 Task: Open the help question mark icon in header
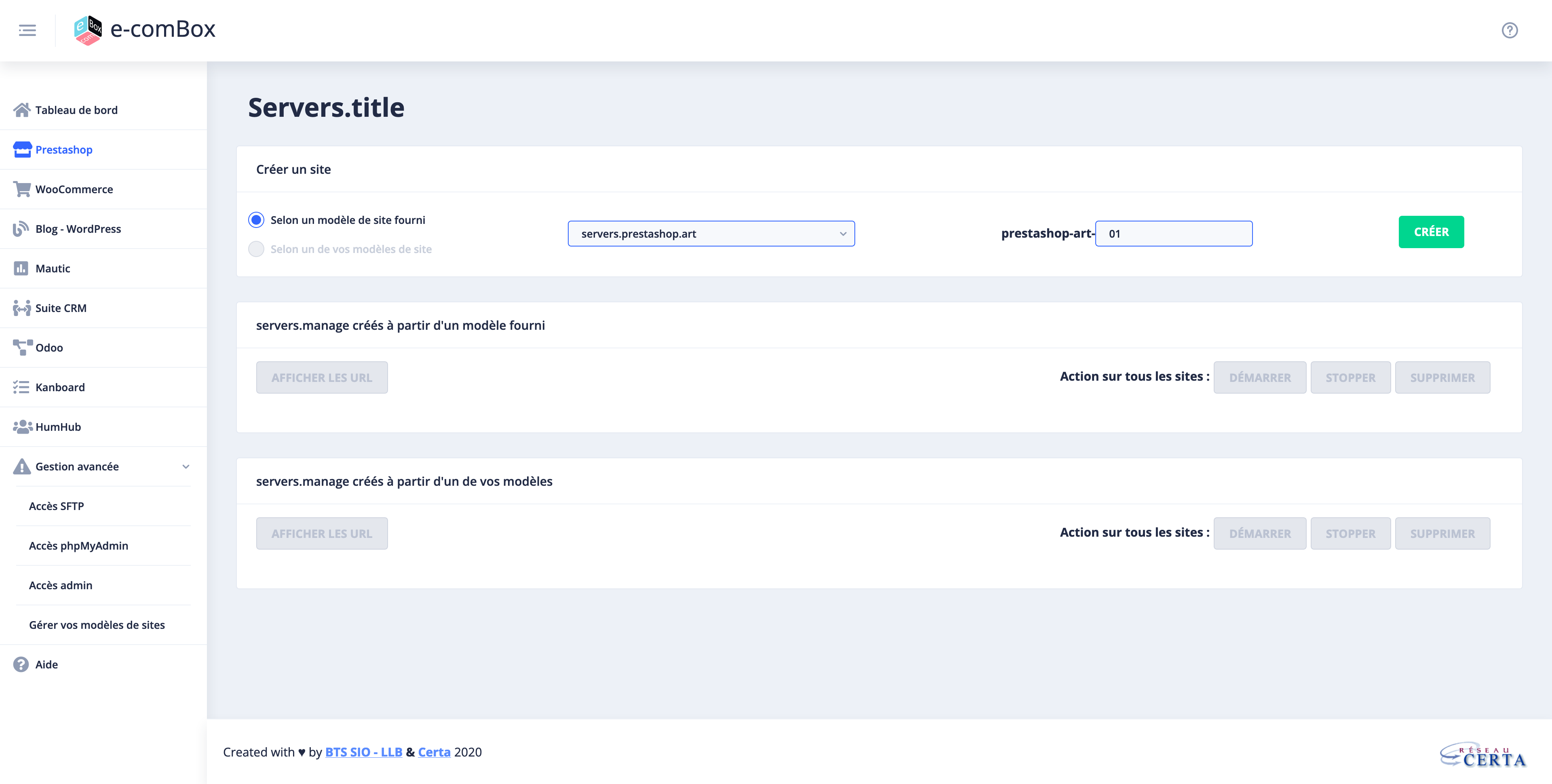click(x=1509, y=30)
